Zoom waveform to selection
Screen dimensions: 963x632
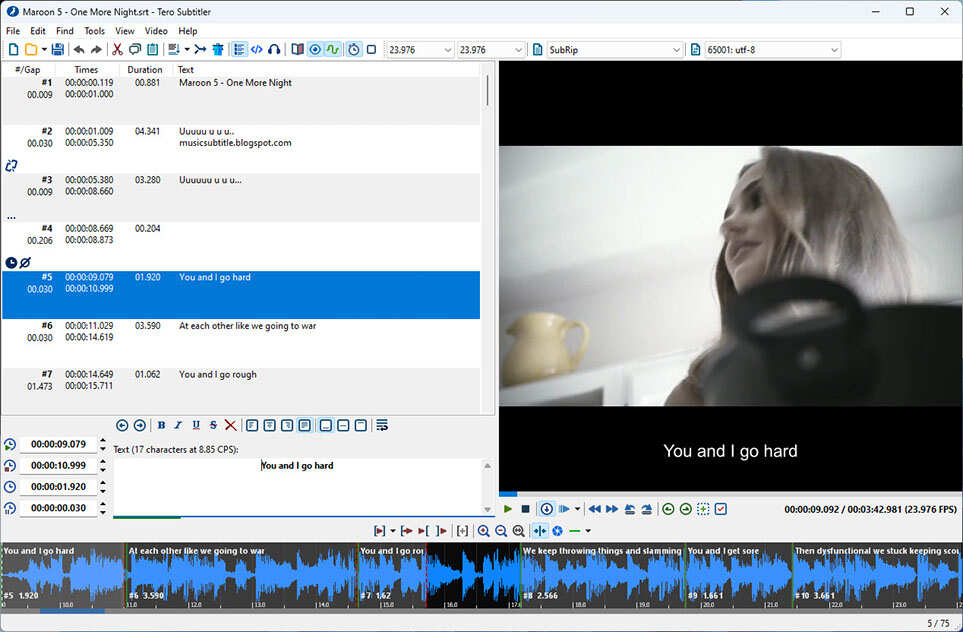click(x=518, y=531)
